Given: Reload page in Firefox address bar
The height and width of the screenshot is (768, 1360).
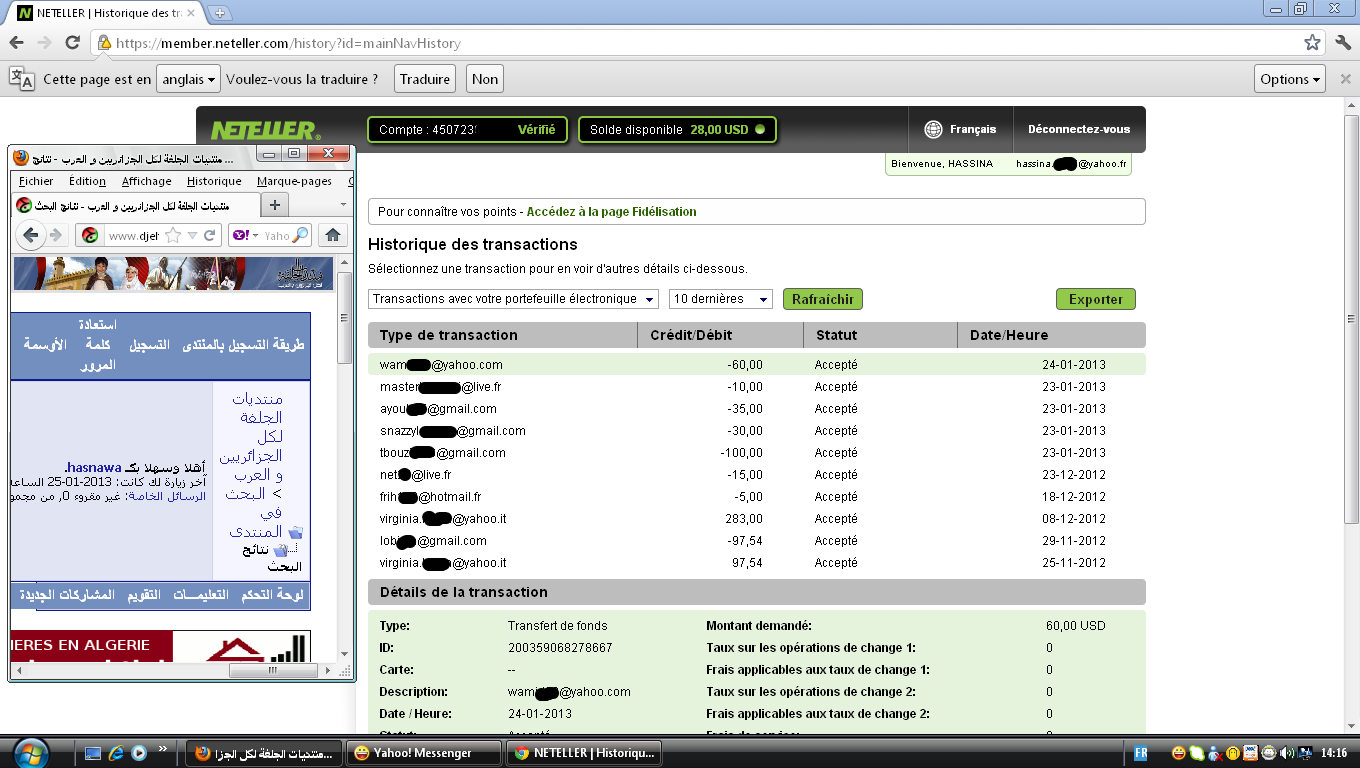Looking at the screenshot, I should (210, 236).
